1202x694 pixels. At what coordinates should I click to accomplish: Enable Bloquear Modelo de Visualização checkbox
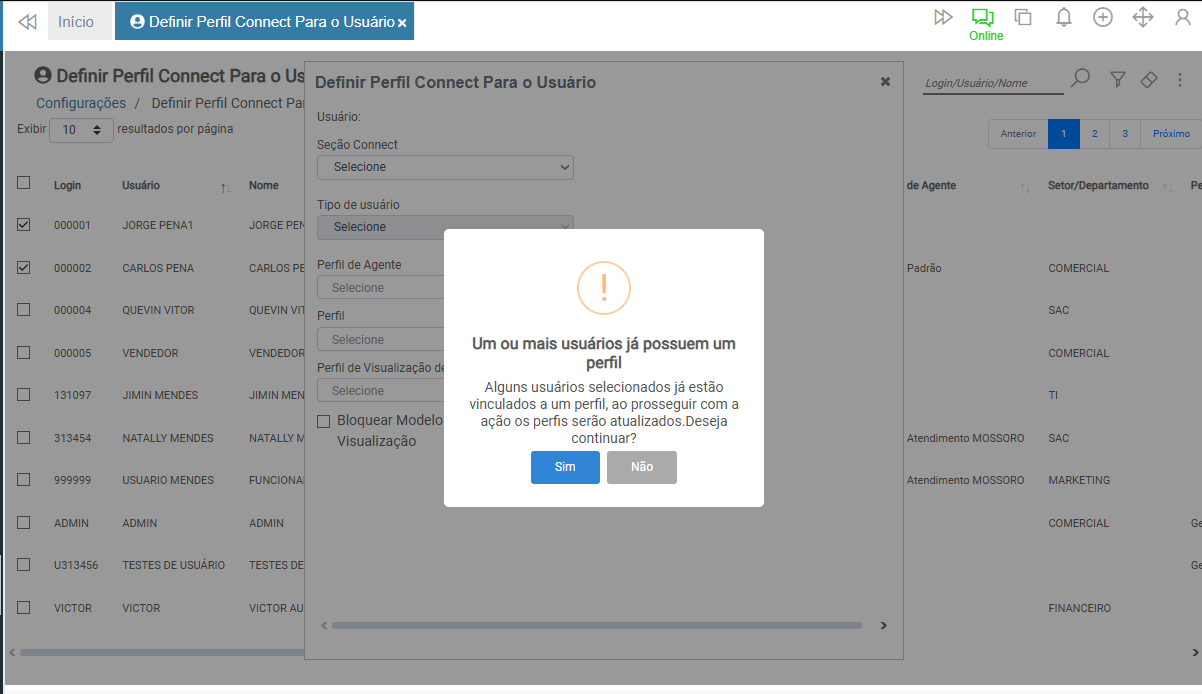click(x=323, y=421)
